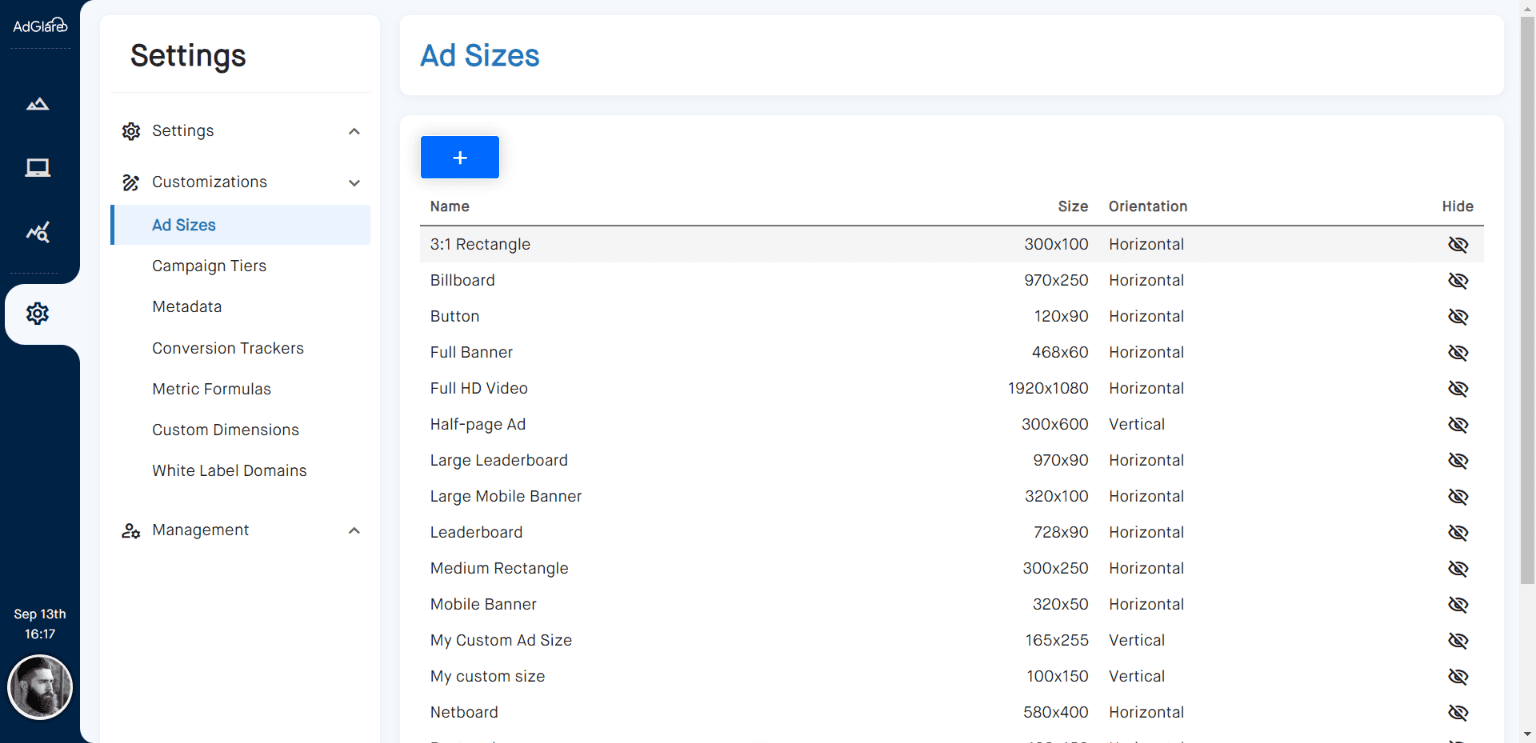Open Campaign Tiers settings

(x=209, y=266)
